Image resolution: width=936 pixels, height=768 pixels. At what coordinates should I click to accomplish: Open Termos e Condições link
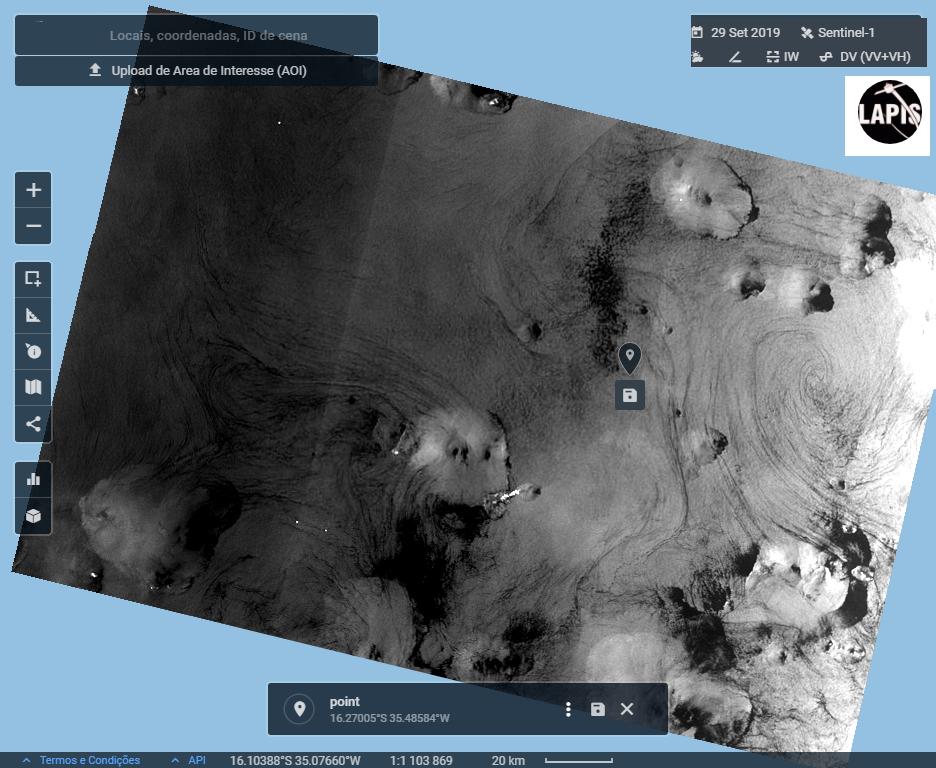click(x=89, y=760)
